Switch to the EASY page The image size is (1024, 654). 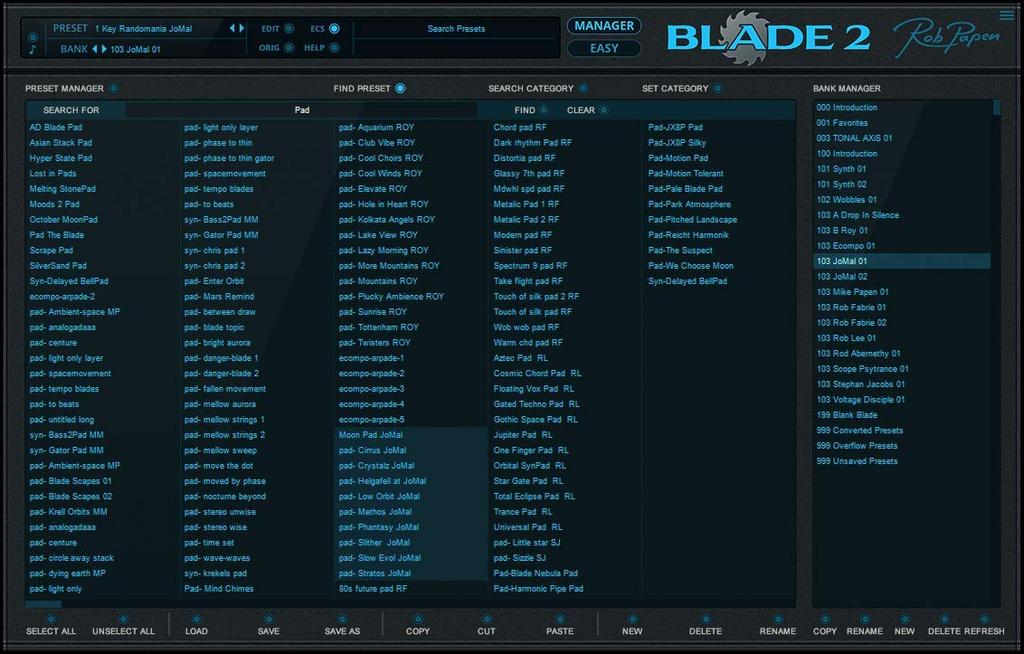tap(604, 48)
